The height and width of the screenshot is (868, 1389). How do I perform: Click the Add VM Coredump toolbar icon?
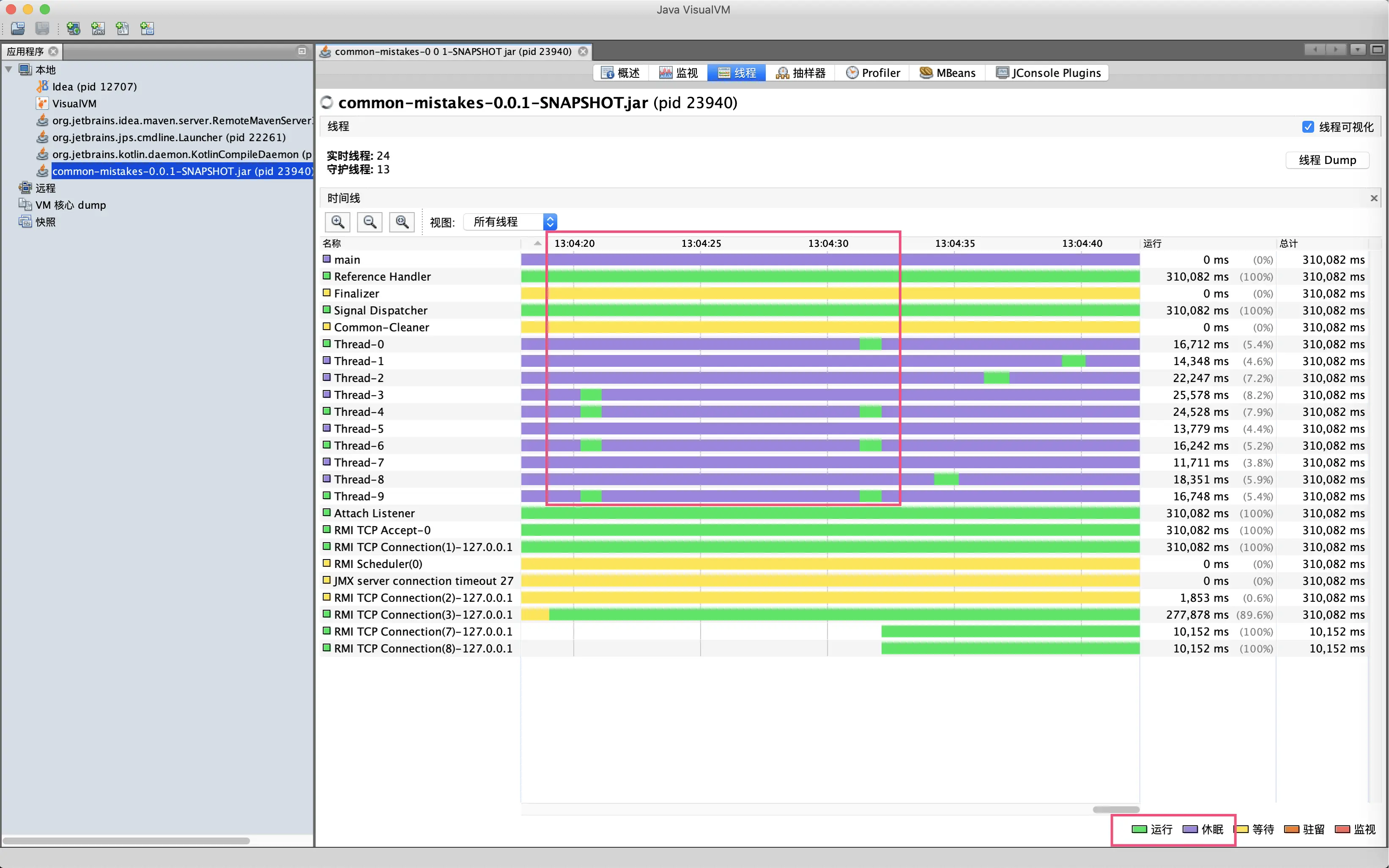(x=122, y=28)
